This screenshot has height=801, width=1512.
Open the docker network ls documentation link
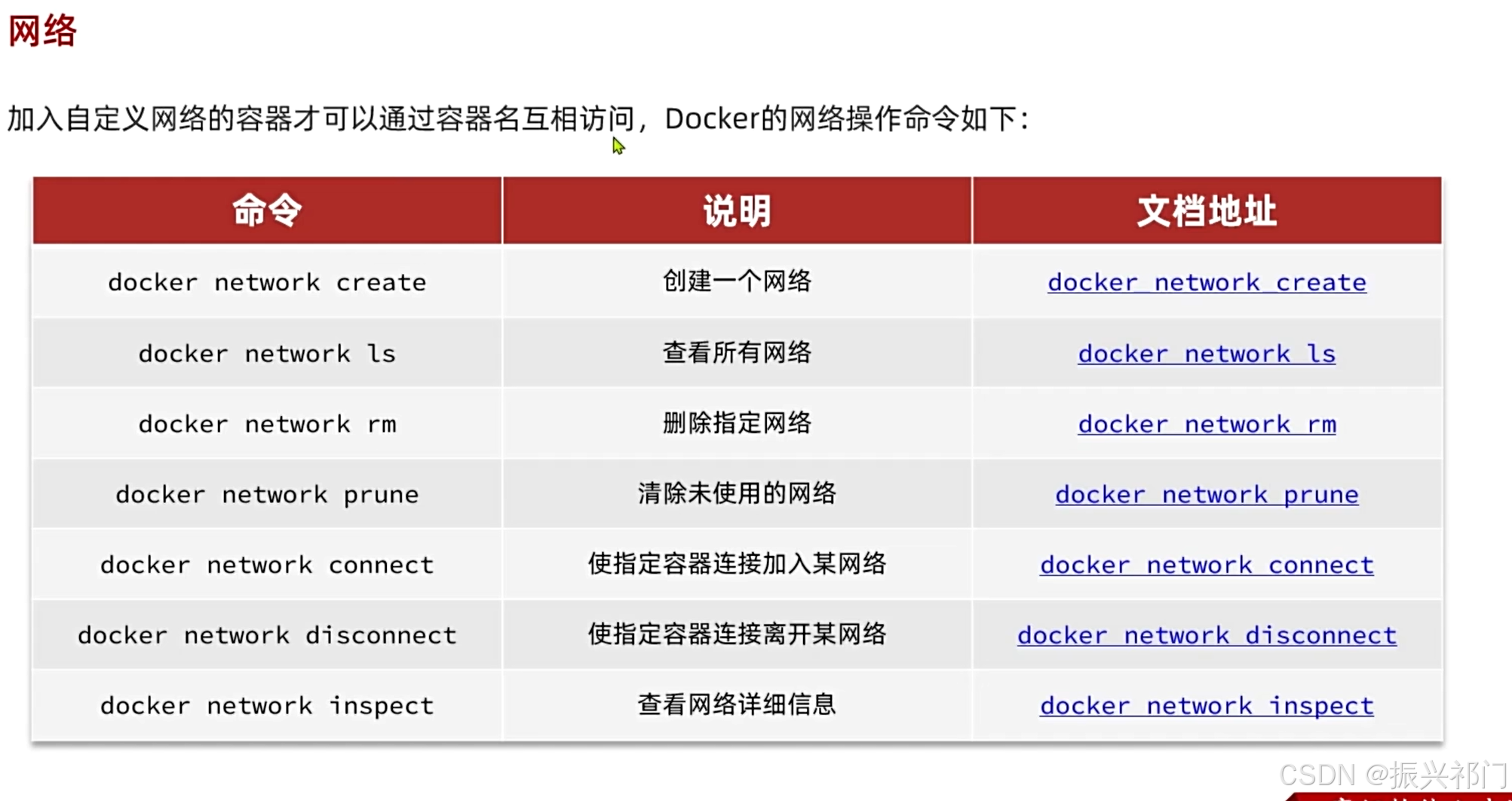tap(1207, 354)
